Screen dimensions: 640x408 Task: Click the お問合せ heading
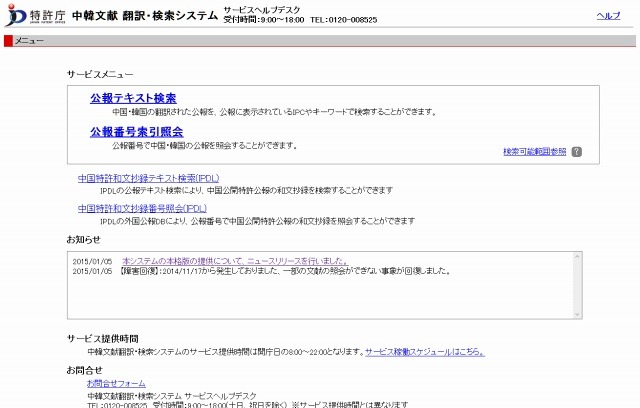click(84, 370)
